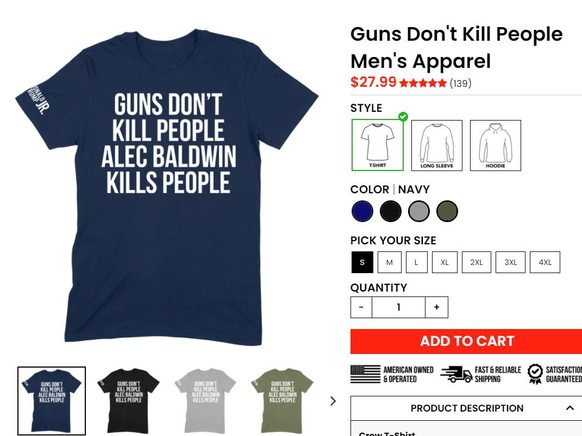The image size is (582, 436).
Task: Advance thumbnails with the right chevron arrow
Action: coord(333,401)
